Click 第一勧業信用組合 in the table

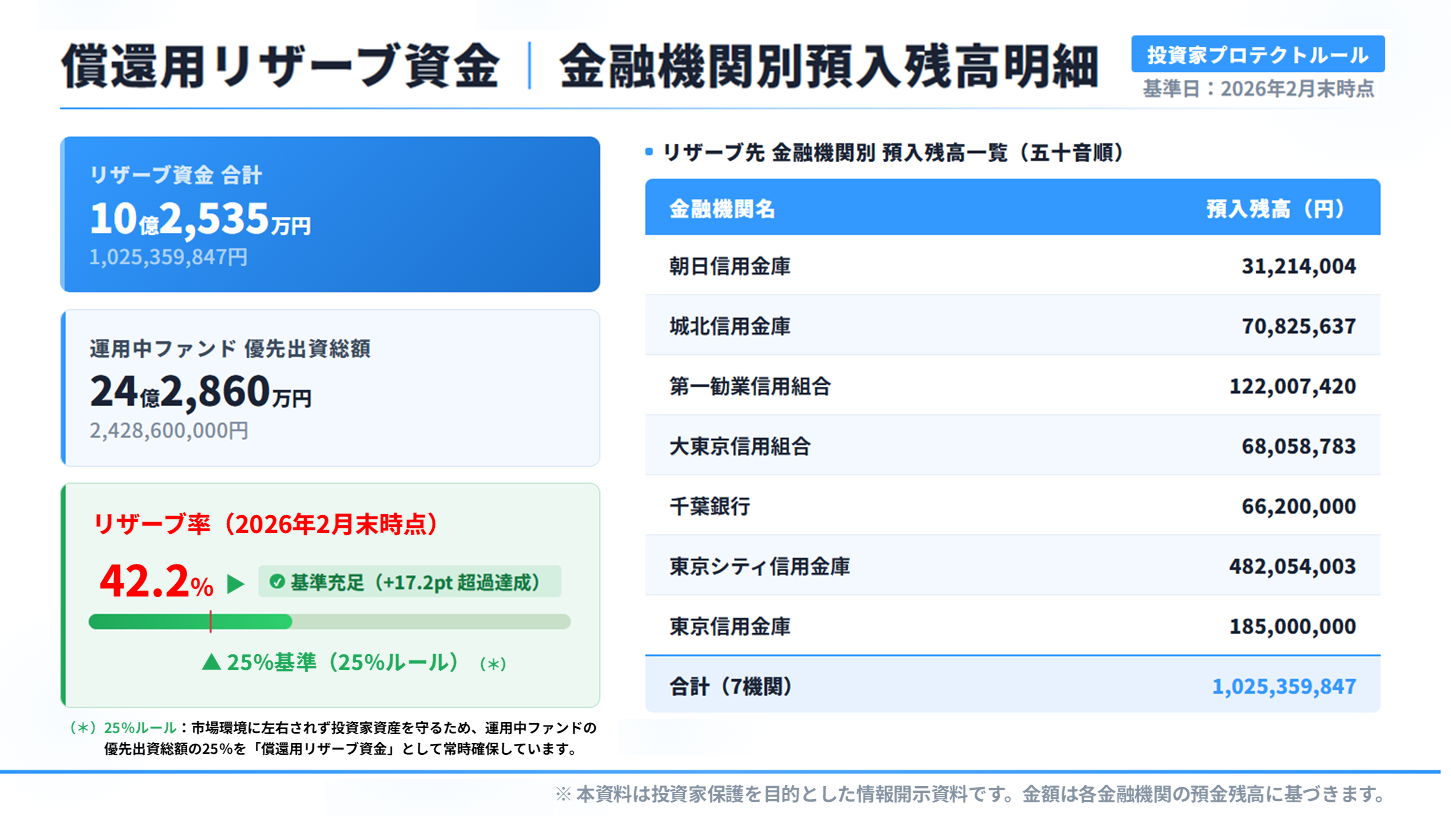(750, 386)
